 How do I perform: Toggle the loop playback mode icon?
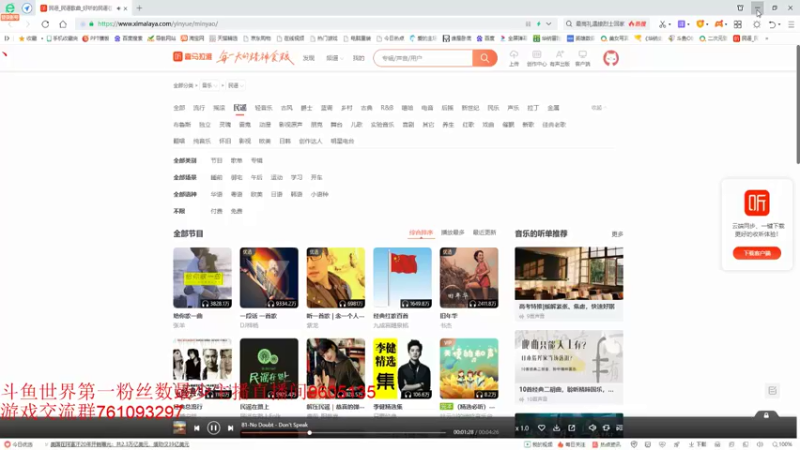(606, 428)
